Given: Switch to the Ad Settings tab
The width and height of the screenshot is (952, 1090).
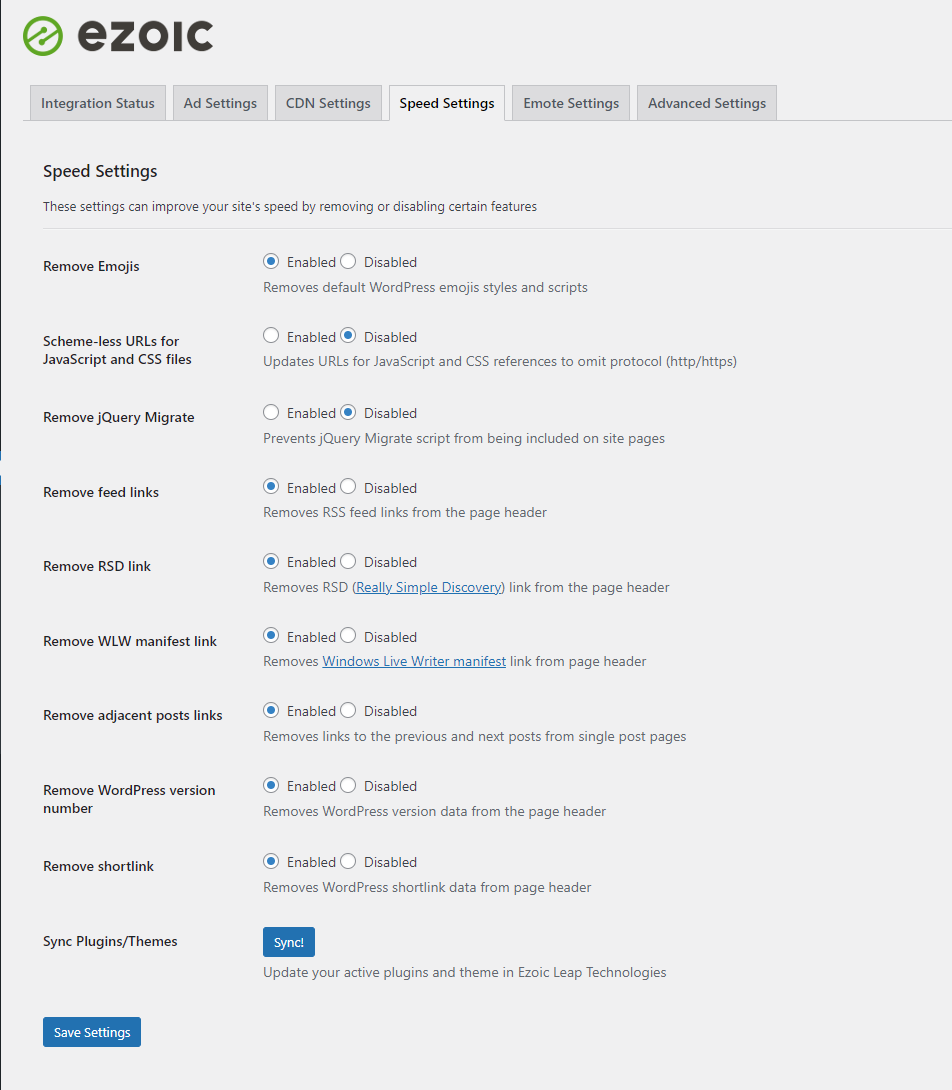Looking at the screenshot, I should point(220,103).
